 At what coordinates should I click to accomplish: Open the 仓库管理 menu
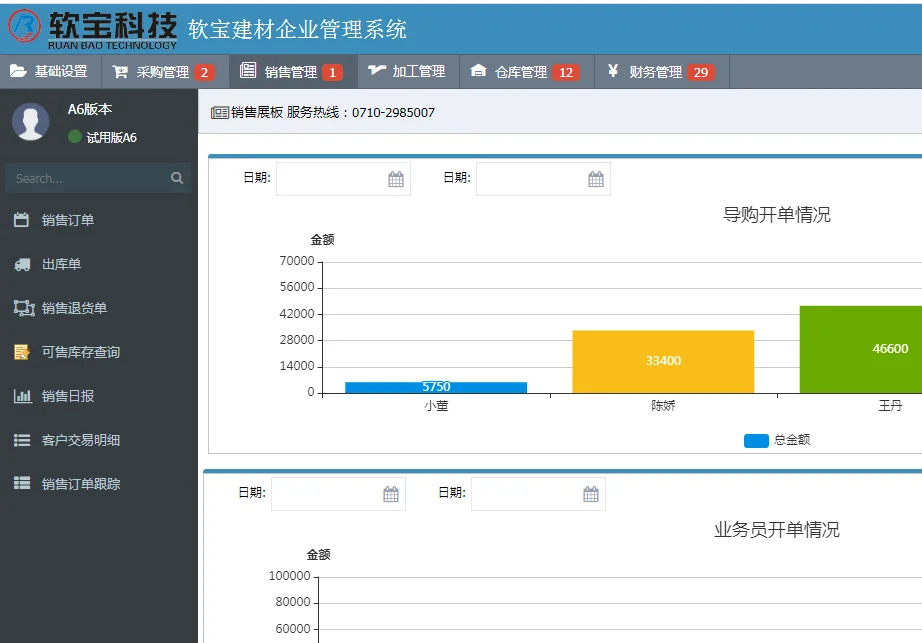tap(526, 72)
